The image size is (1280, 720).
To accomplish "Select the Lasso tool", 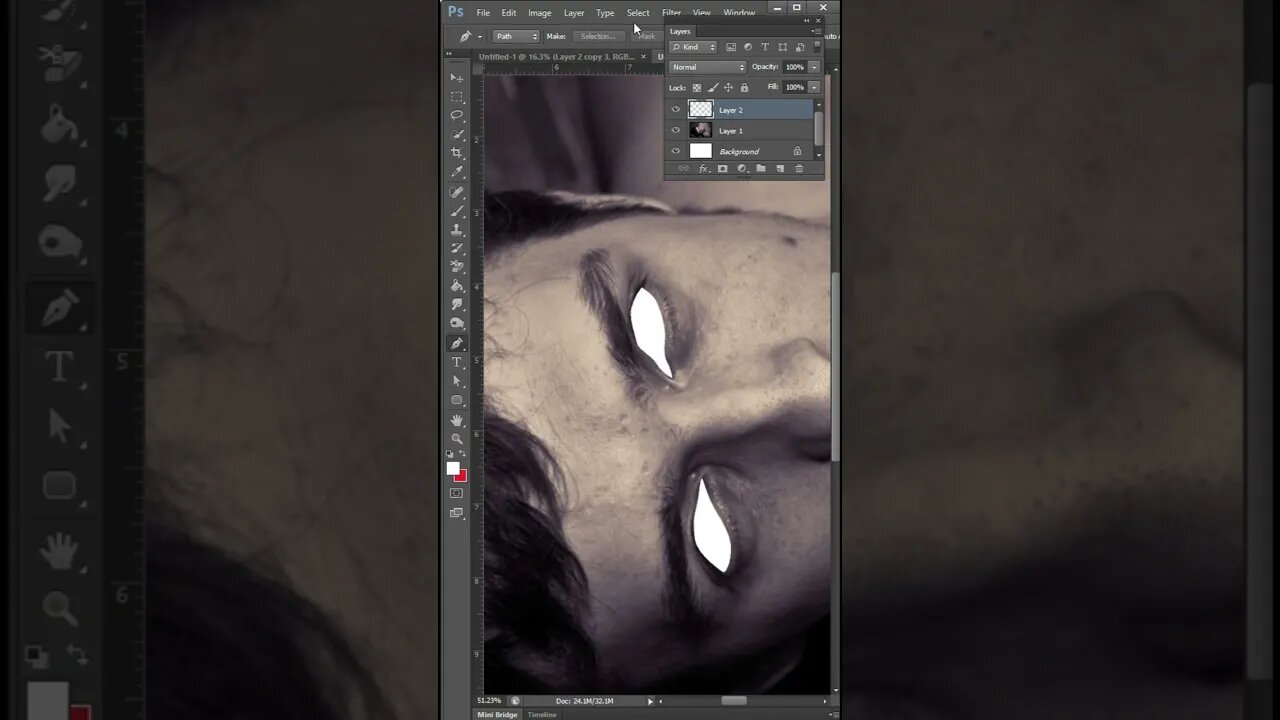I will click(457, 115).
